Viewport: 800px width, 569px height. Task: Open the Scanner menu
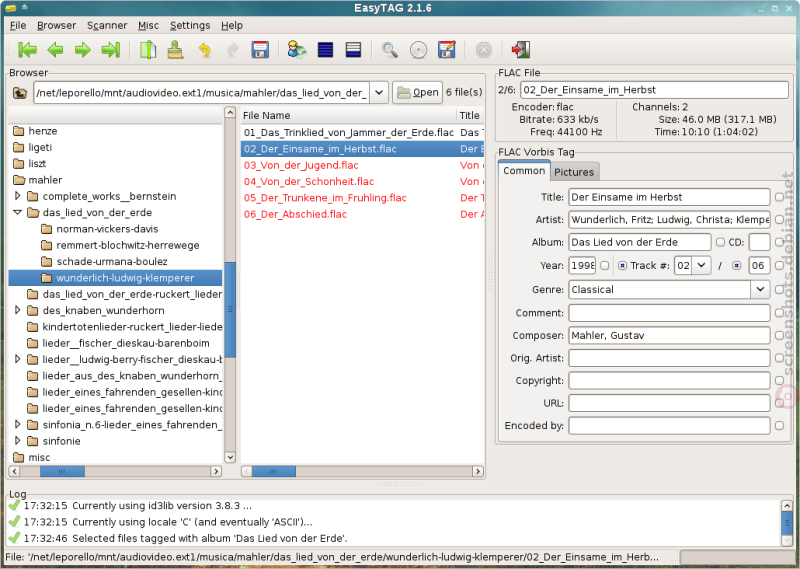(x=107, y=25)
